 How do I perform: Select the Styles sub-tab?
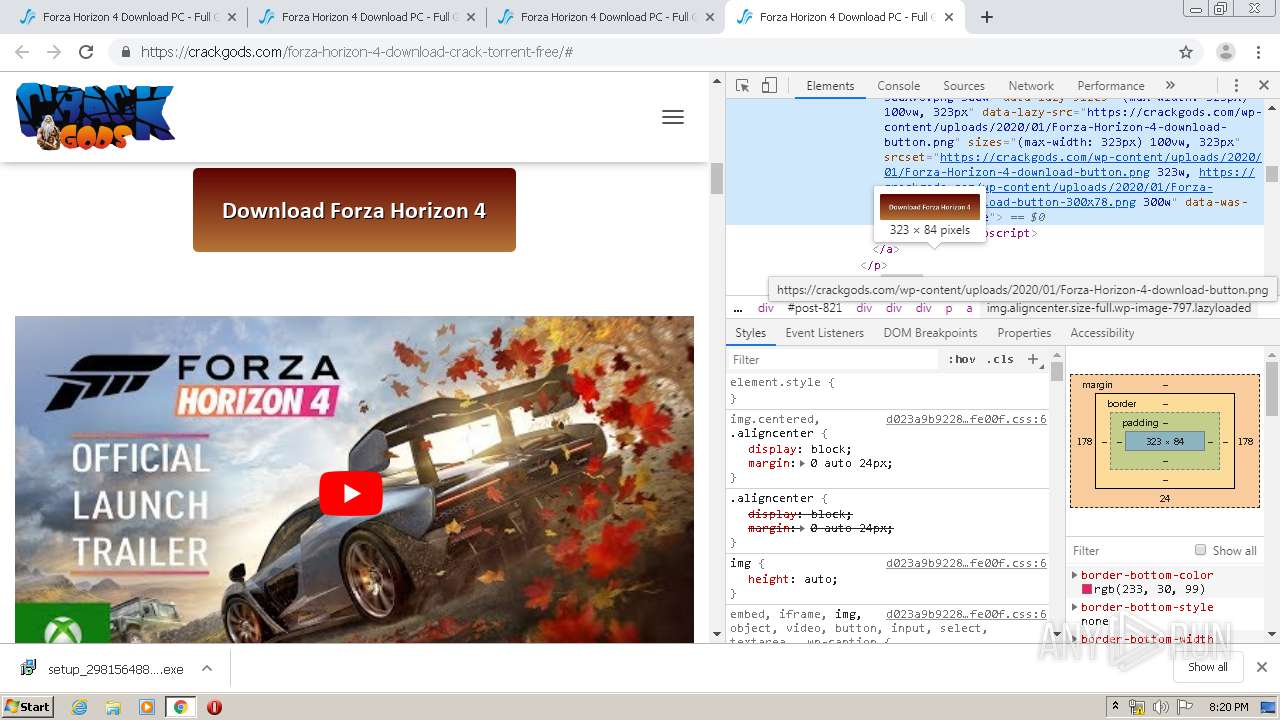click(750, 333)
